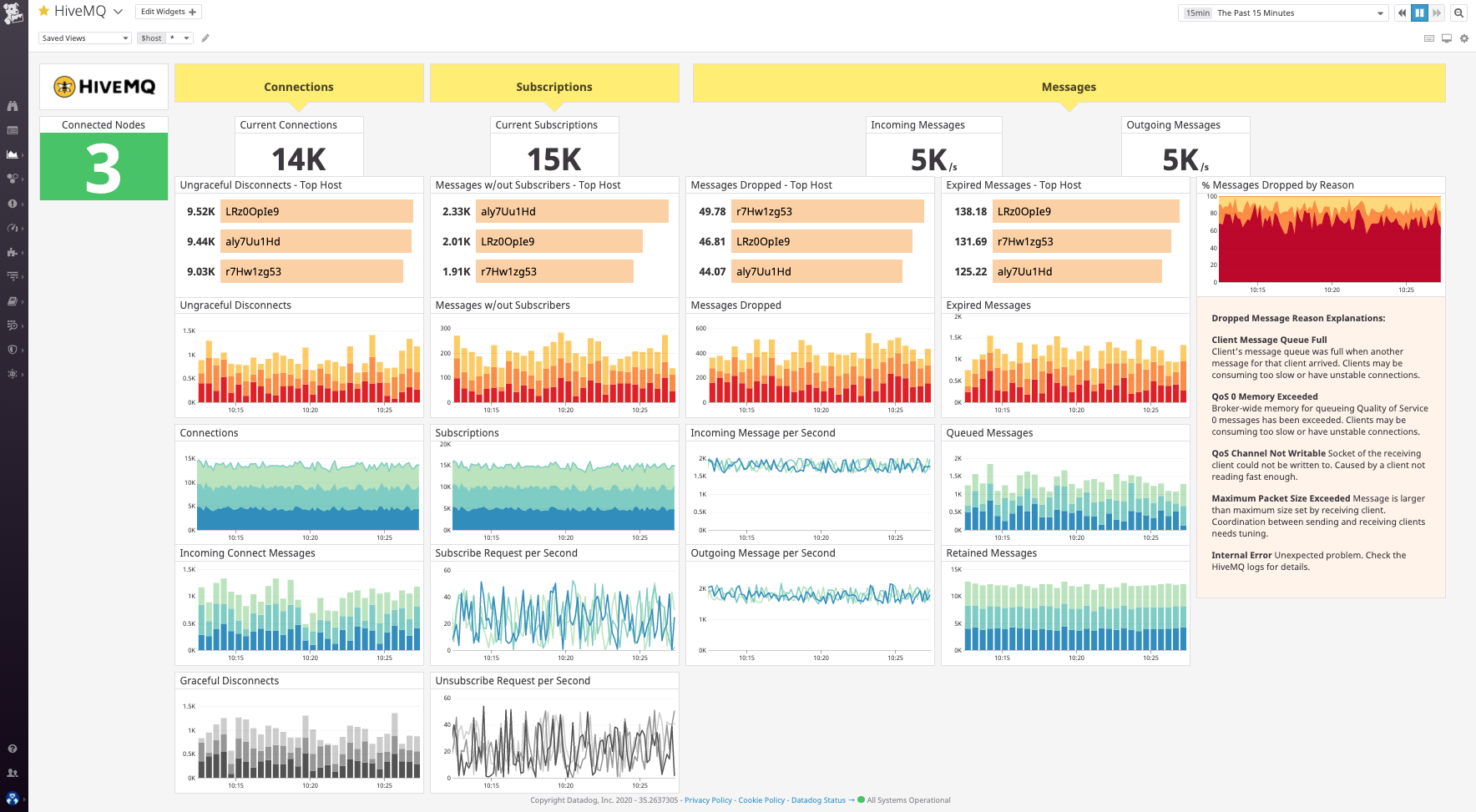Open the help menu at sidebar bottom
Viewport: 1476px width, 812px height.
pos(13,749)
